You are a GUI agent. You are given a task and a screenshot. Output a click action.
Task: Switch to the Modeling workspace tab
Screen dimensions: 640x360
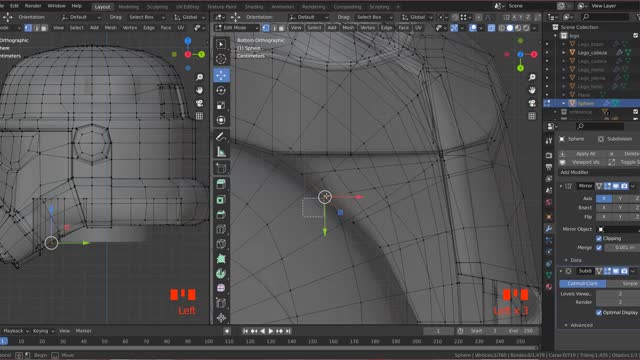[129, 7]
